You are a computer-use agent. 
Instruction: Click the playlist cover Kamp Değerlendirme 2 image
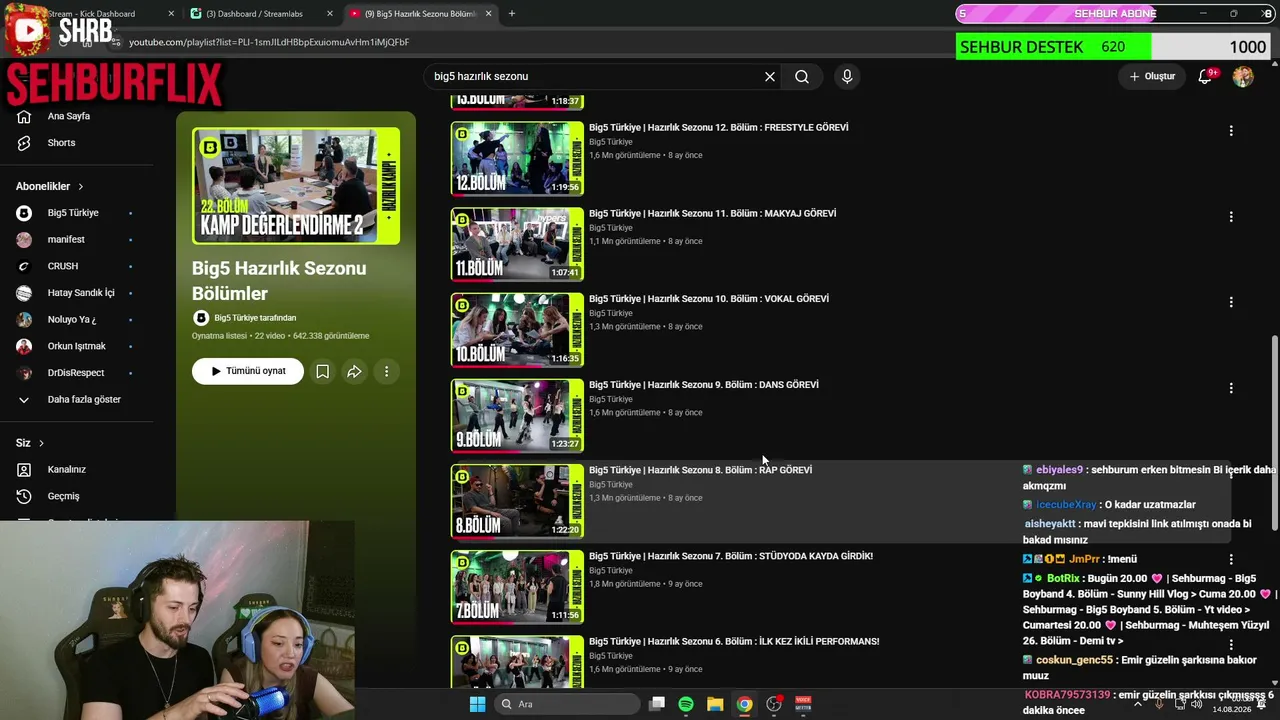click(296, 186)
